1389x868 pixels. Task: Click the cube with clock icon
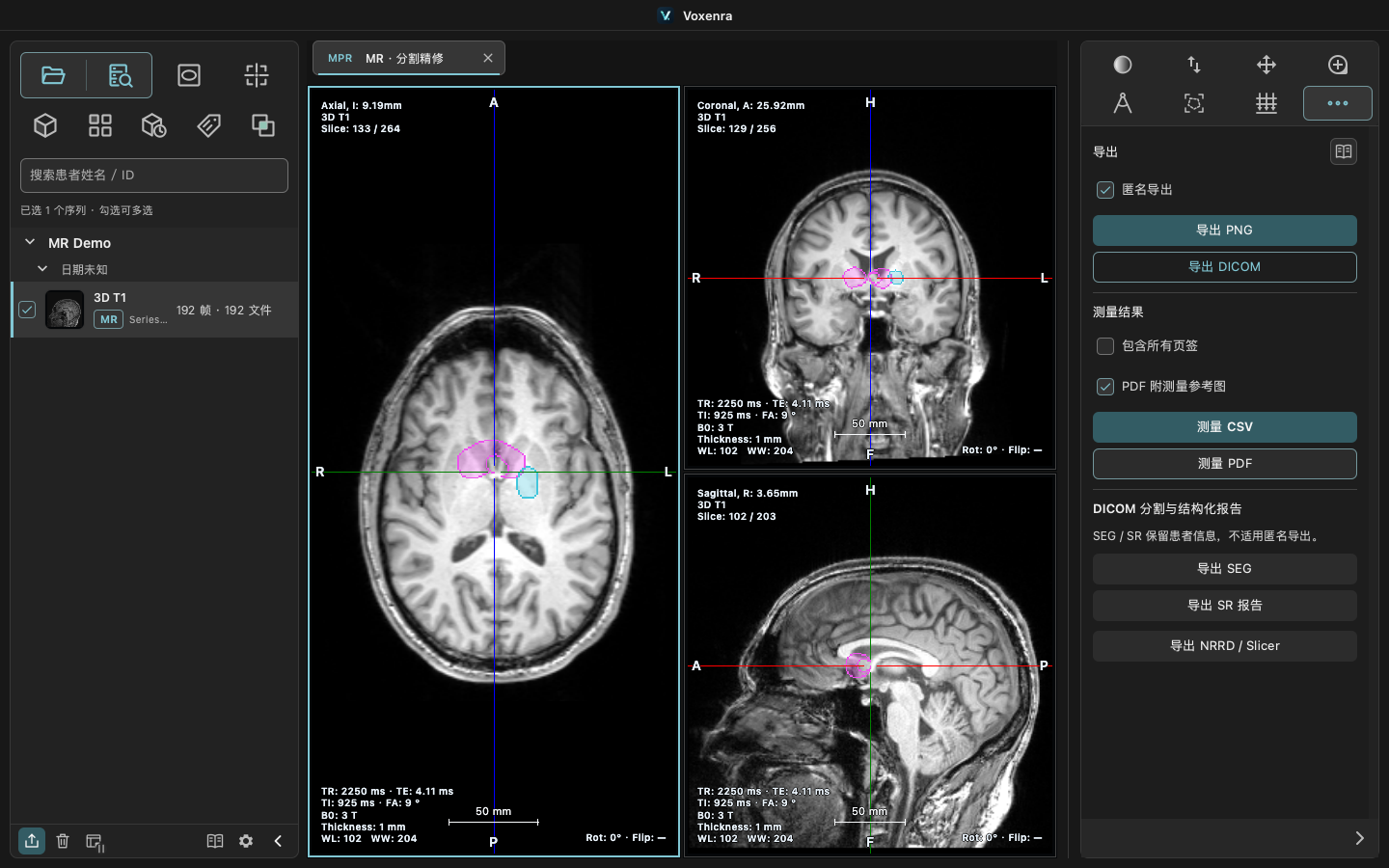pos(154,125)
